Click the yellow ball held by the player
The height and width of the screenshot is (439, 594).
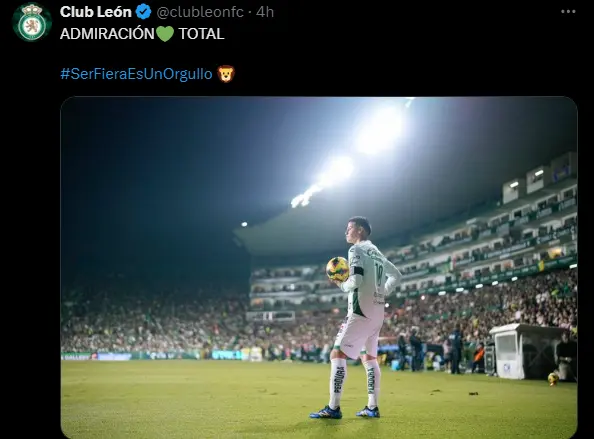point(338,269)
